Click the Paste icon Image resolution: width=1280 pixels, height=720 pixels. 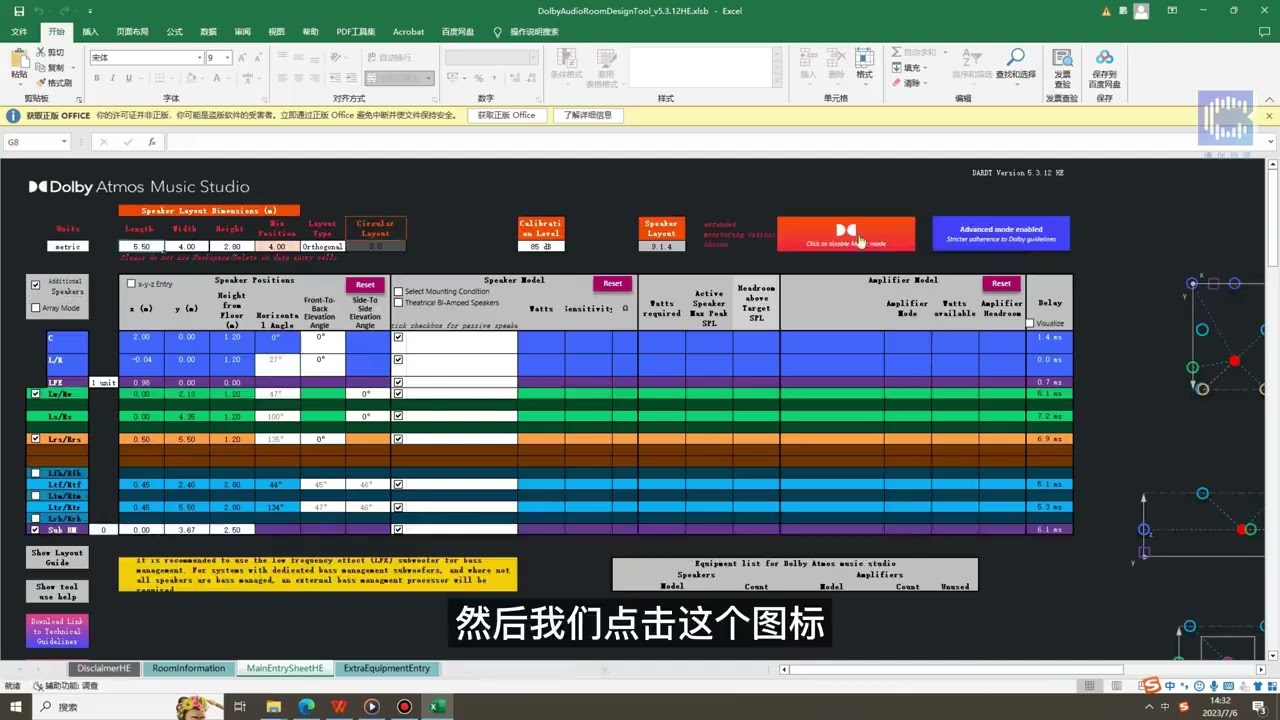click(19, 60)
